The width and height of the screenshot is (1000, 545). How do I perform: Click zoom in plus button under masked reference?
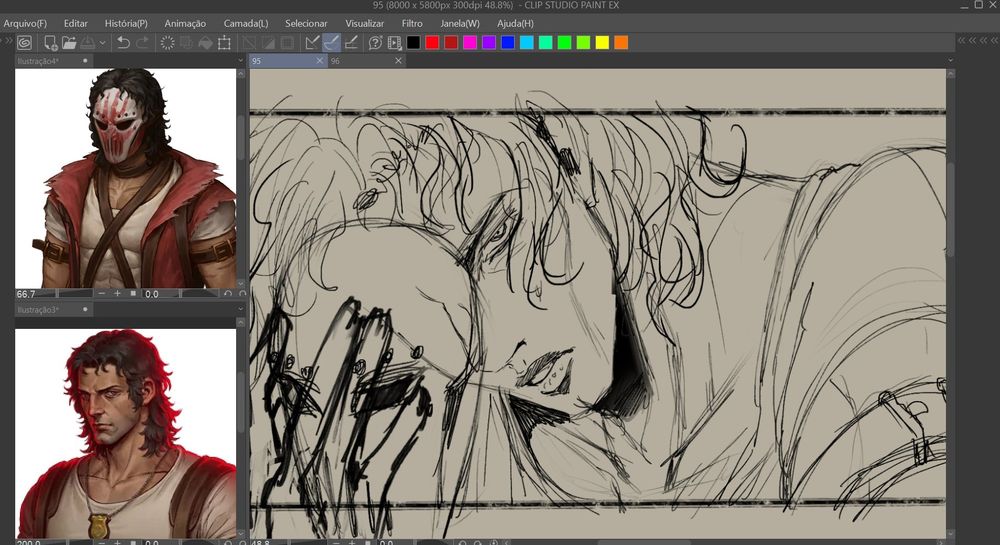pos(117,294)
